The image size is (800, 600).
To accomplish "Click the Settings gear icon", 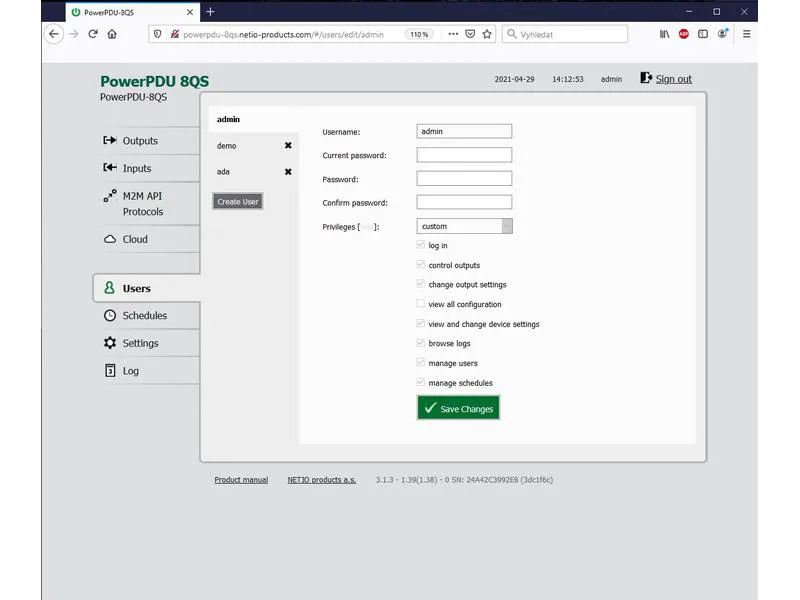I will (110, 343).
